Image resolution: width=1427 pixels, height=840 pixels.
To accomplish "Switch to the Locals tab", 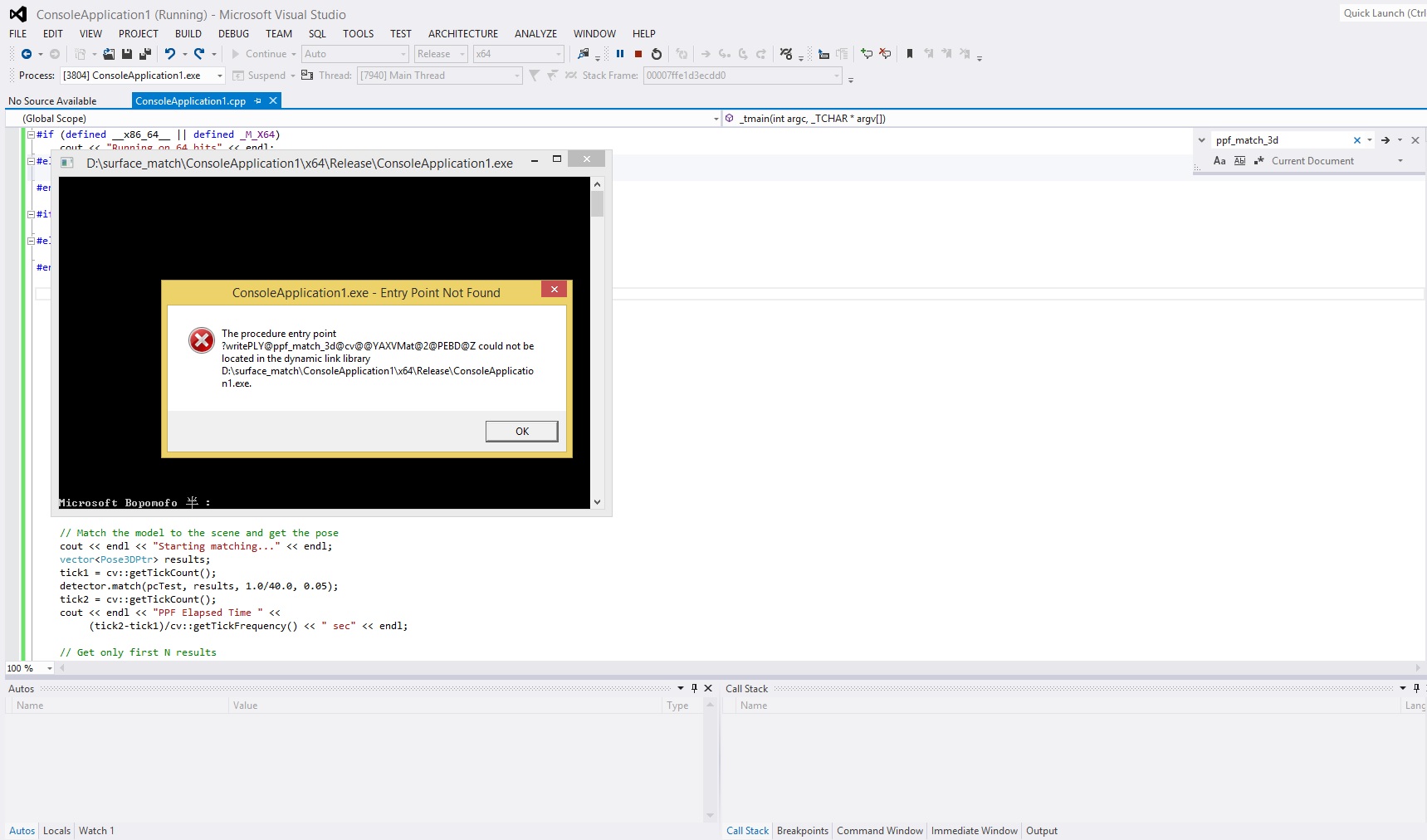I will 56,831.
